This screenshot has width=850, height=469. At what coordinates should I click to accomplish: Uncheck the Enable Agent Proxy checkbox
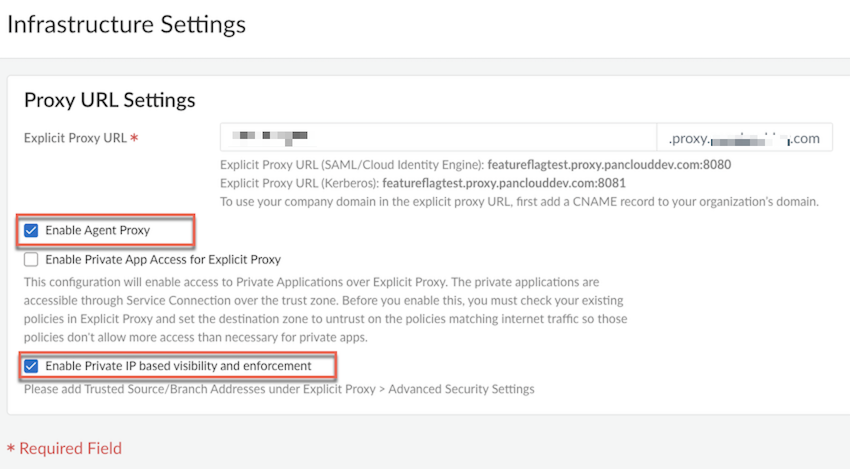click(x=31, y=231)
